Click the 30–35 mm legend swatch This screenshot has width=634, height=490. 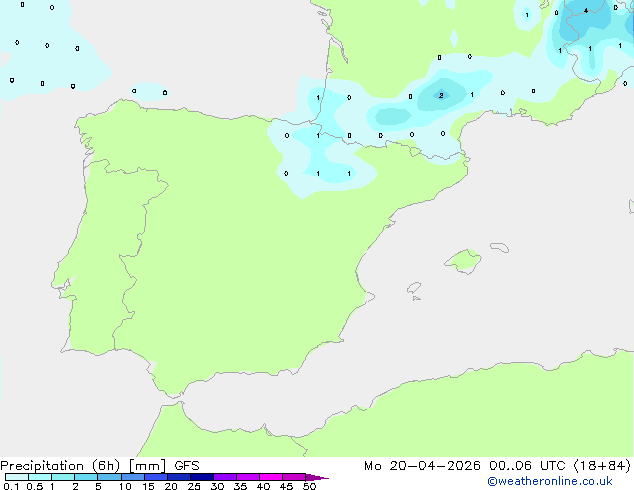(x=225, y=477)
